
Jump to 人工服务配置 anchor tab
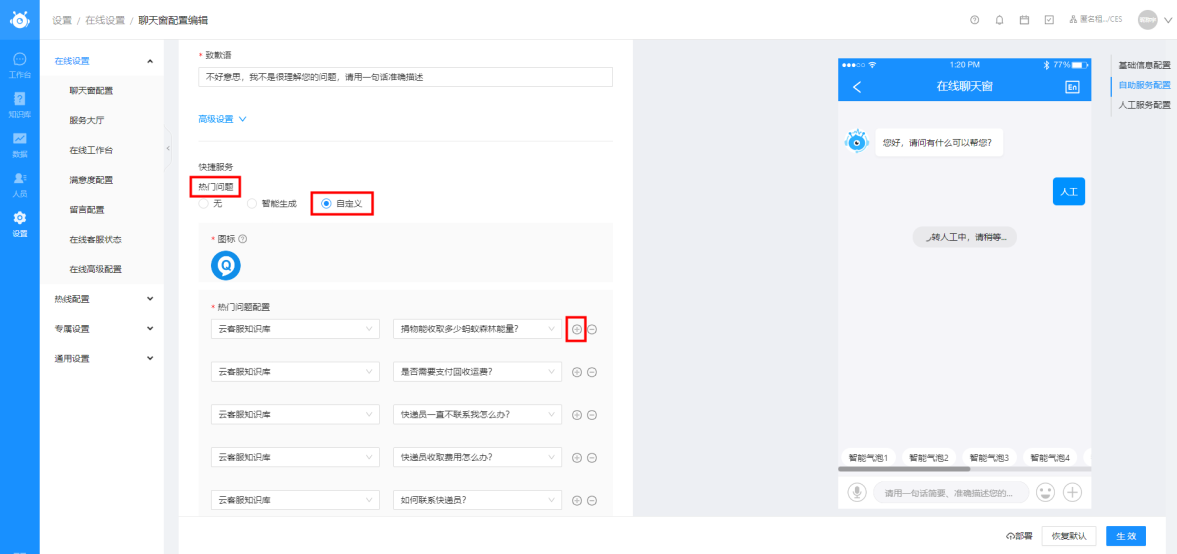tap(1144, 106)
